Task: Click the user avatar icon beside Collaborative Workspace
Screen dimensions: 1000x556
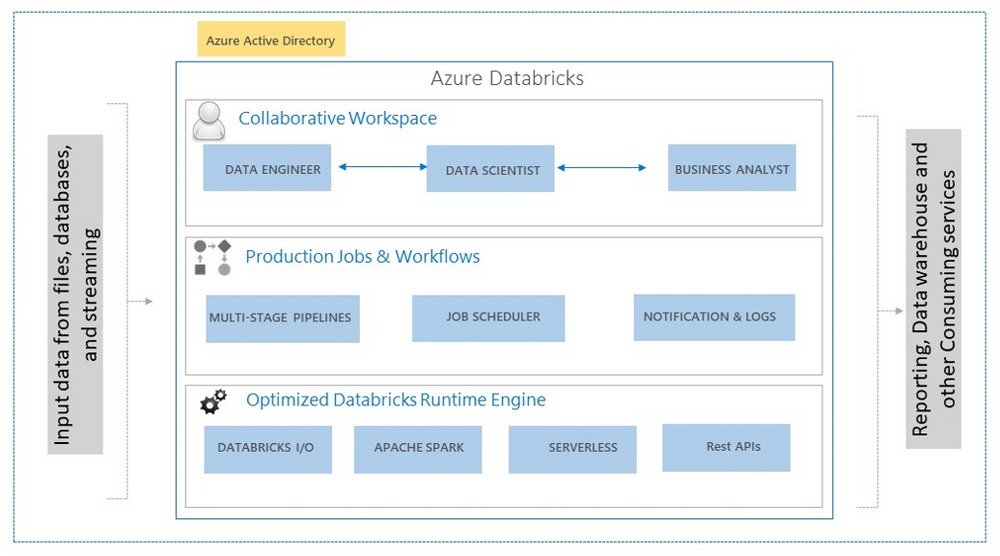Action: (209, 121)
